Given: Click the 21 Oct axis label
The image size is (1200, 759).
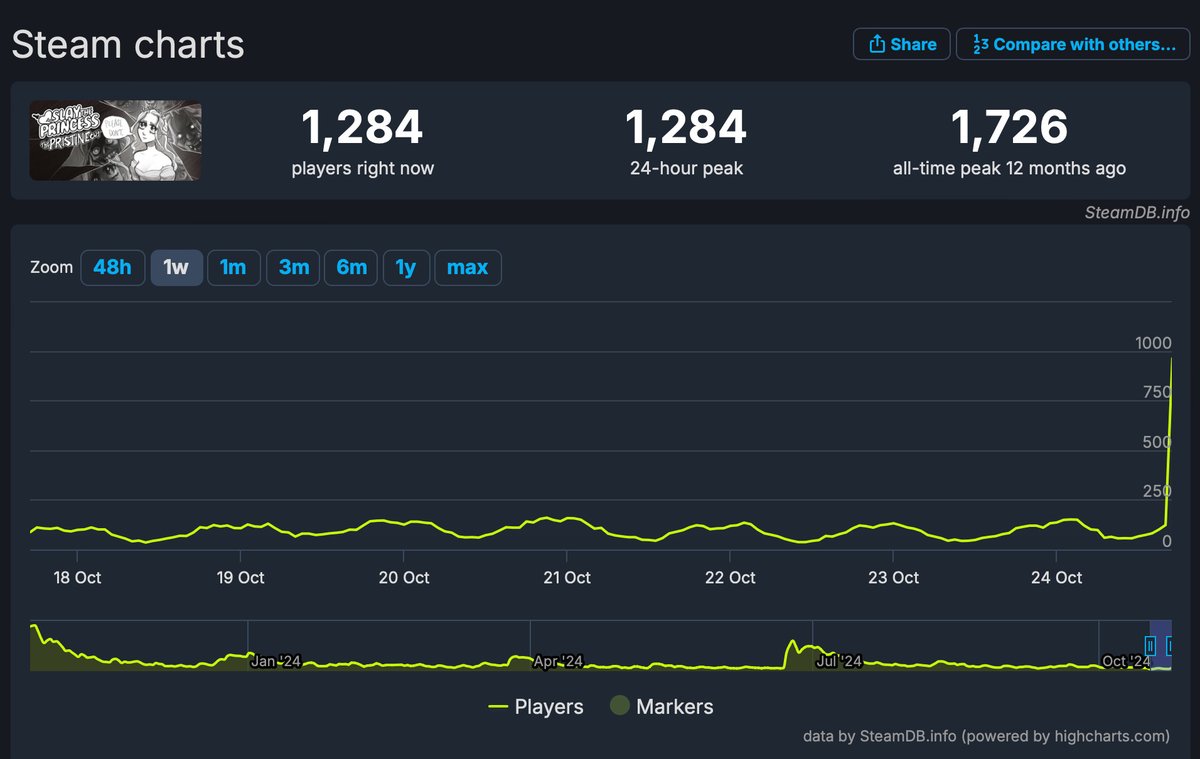Looking at the screenshot, I should tap(566, 577).
